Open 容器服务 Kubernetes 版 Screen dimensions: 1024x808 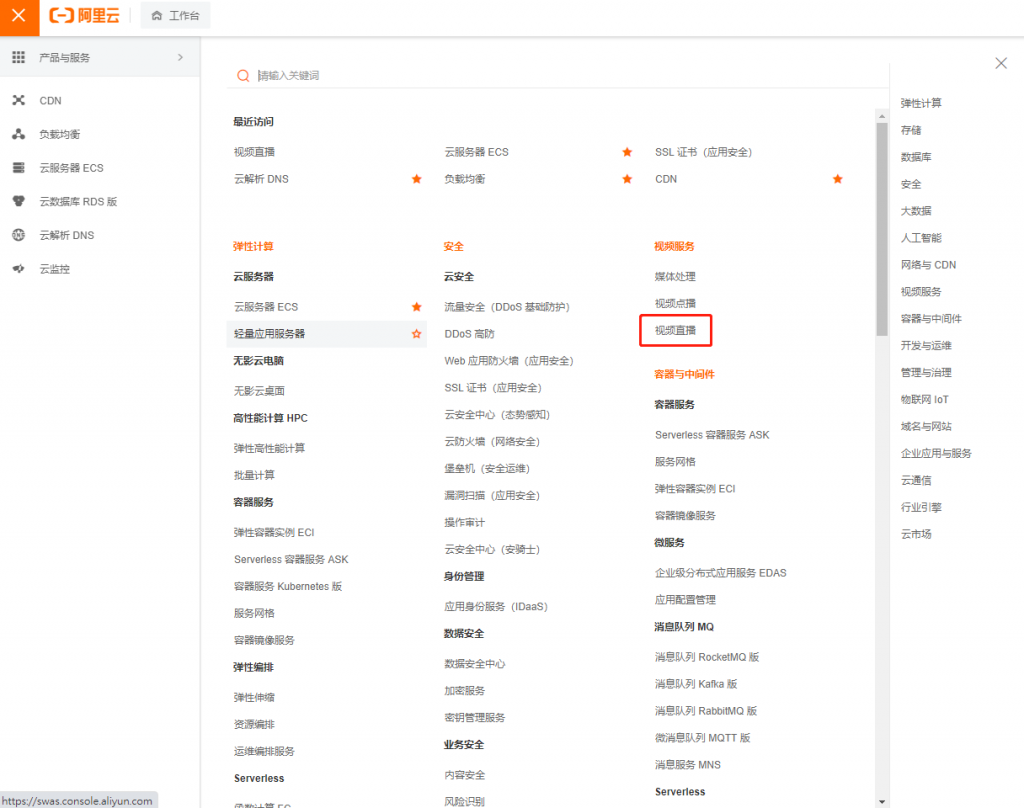tap(288, 587)
